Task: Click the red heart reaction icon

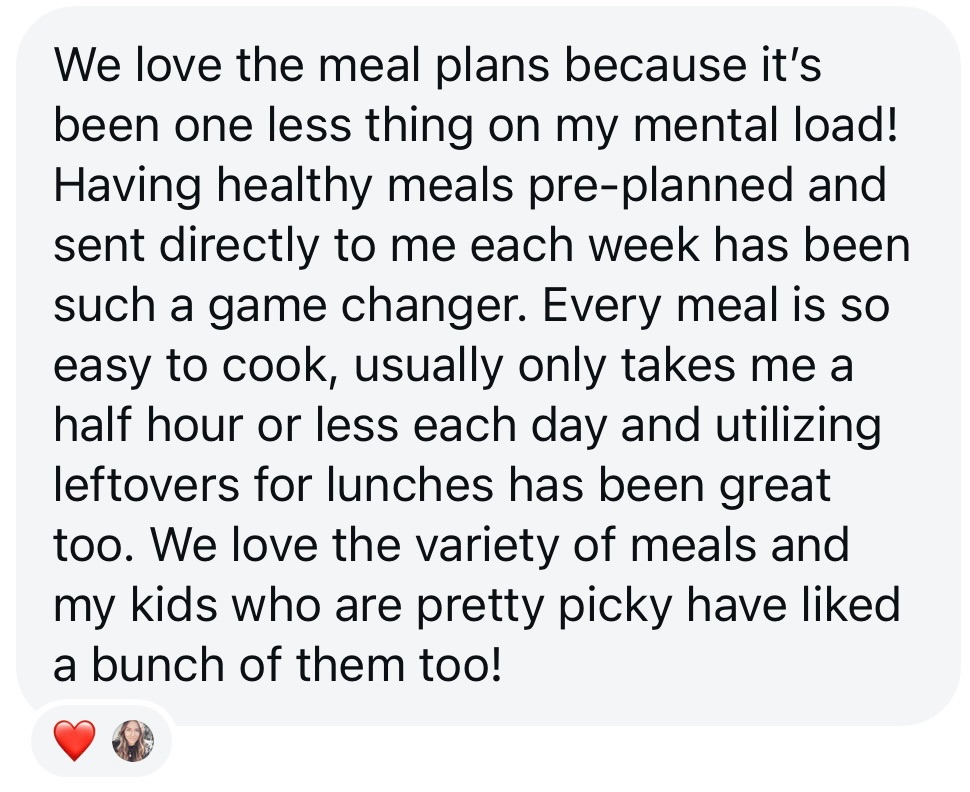Action: [74, 740]
